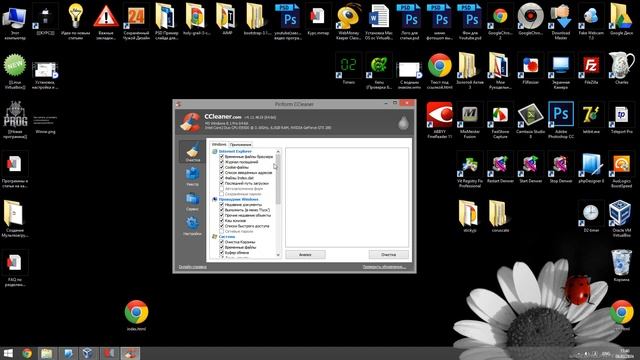Open the Adobe Photoshop CC shortcut
Viewport: 640px width, 360px height.
click(561, 120)
